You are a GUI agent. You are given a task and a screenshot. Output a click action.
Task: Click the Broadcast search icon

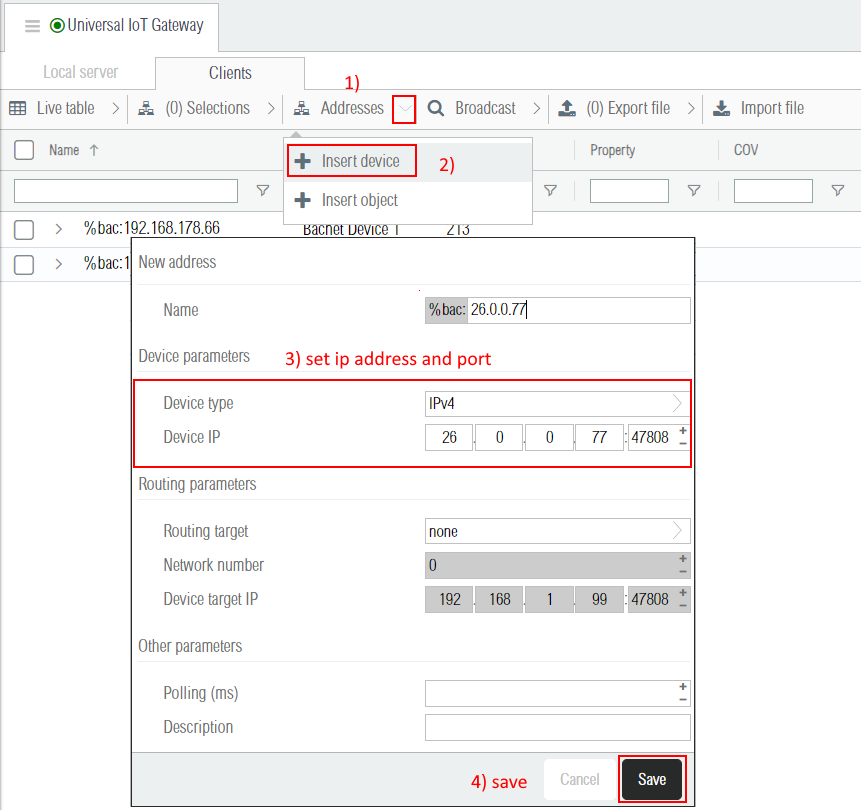(x=436, y=108)
